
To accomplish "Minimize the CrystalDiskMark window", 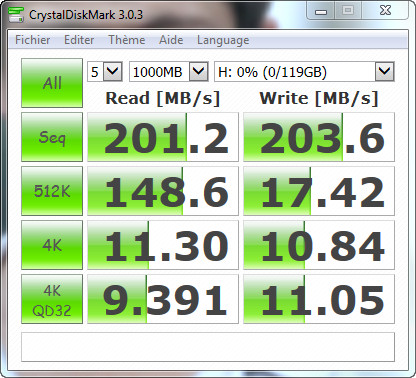I will coord(321,11).
